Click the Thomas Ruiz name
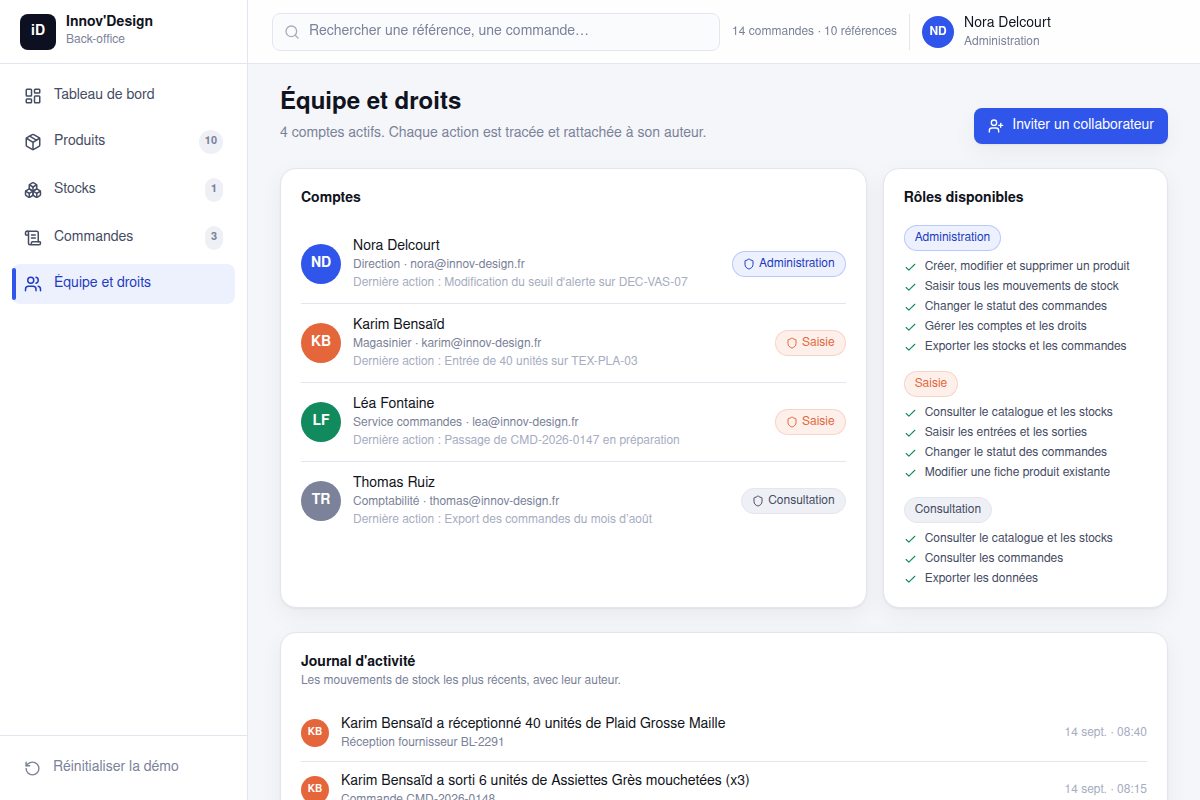The width and height of the screenshot is (1200, 800). click(x=394, y=482)
